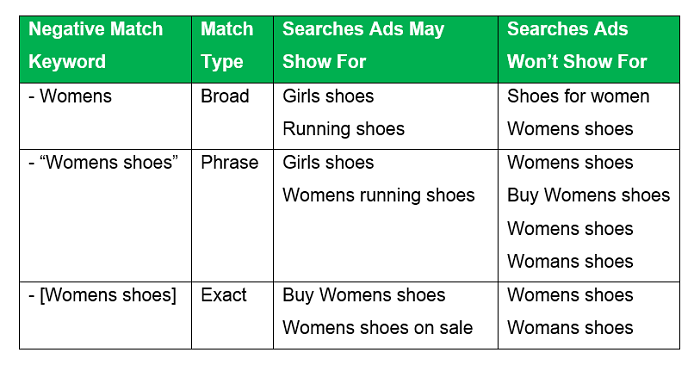The width and height of the screenshot is (700, 365).
Task: Click the - [Womens shoes] exact keyword
Action: coord(102,295)
